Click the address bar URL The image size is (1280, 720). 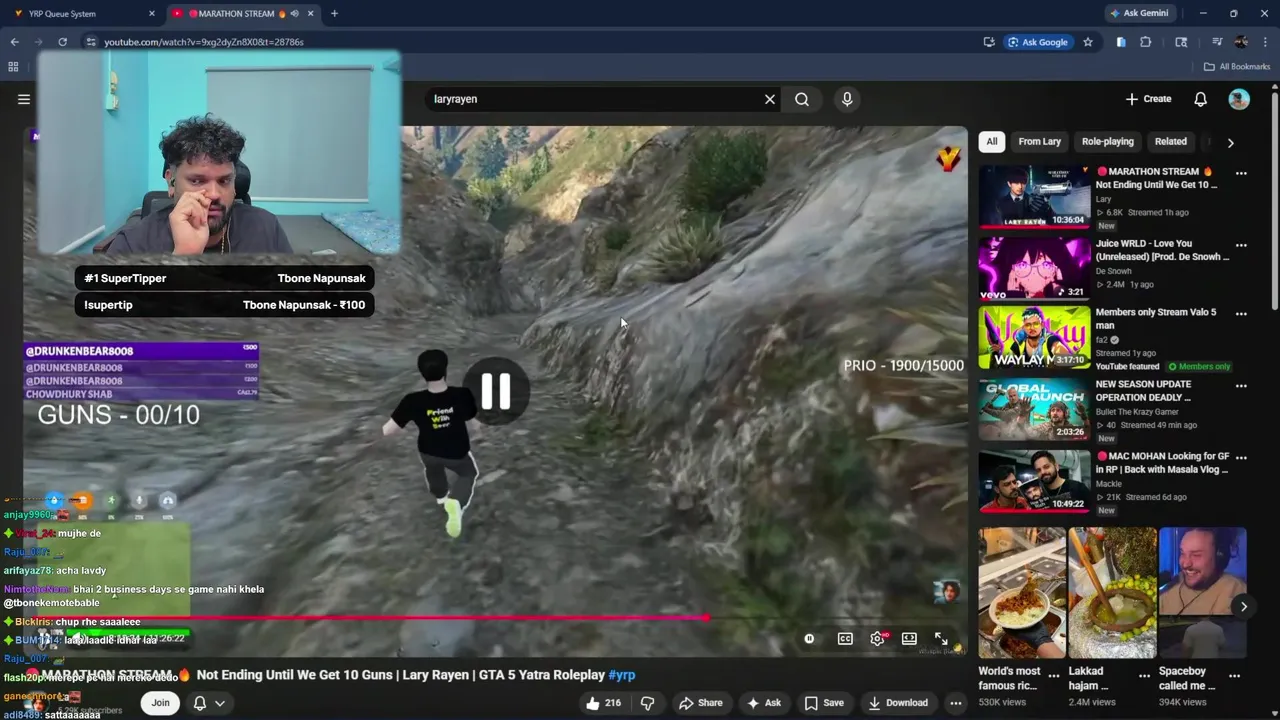[x=204, y=42]
